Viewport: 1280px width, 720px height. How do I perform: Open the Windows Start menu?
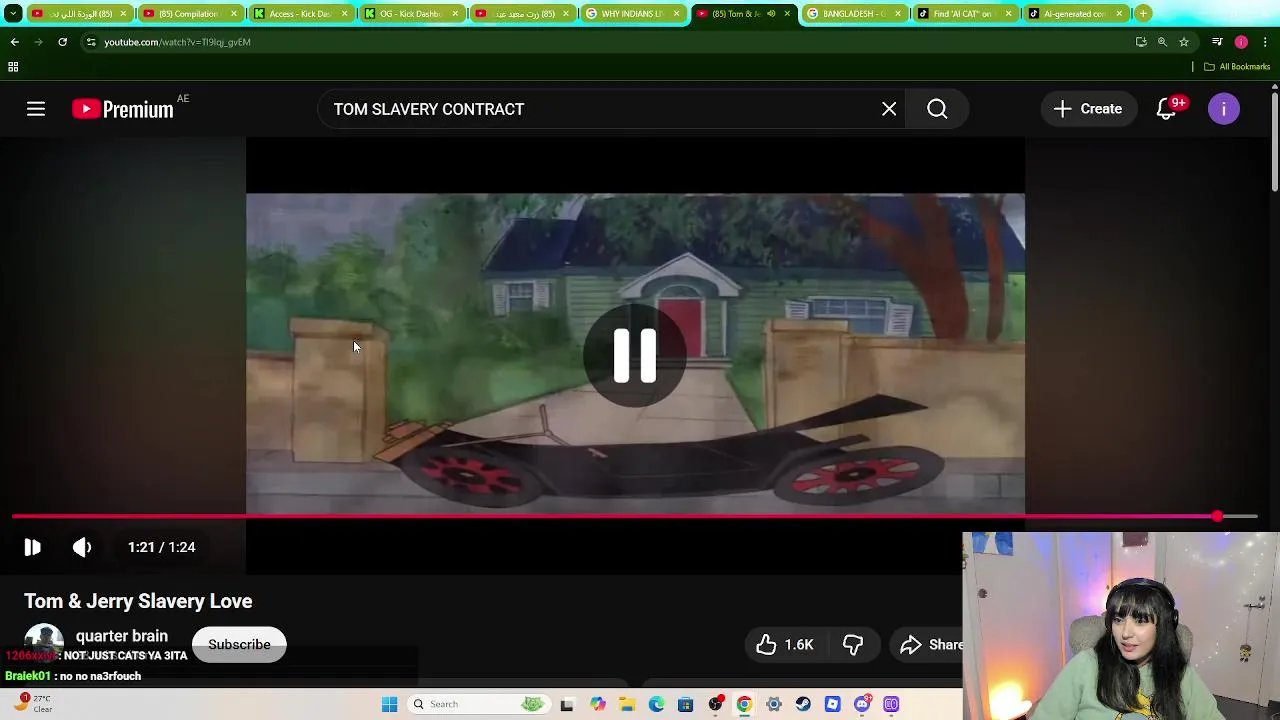(x=390, y=704)
